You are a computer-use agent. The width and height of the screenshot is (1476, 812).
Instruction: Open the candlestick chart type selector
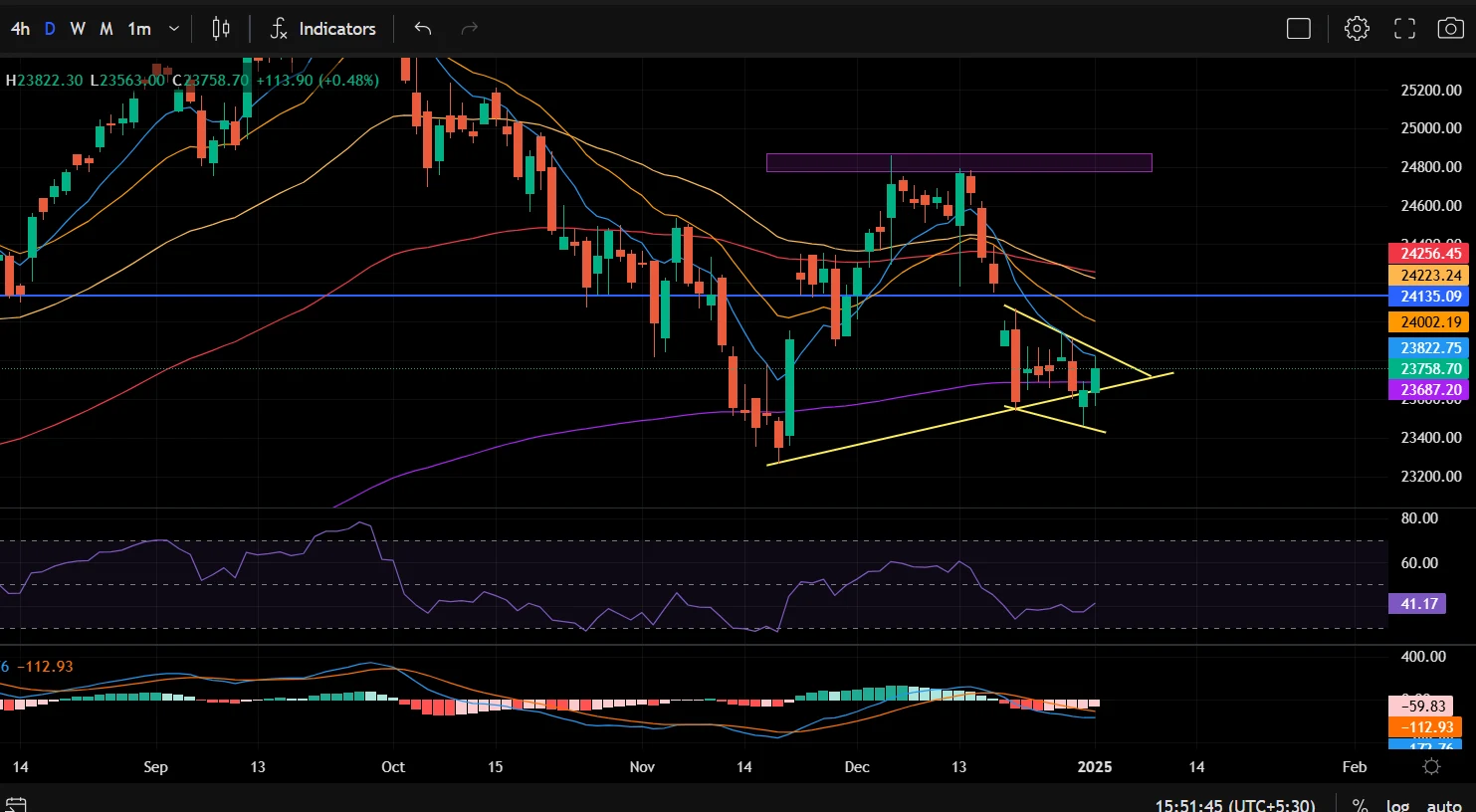(x=221, y=29)
